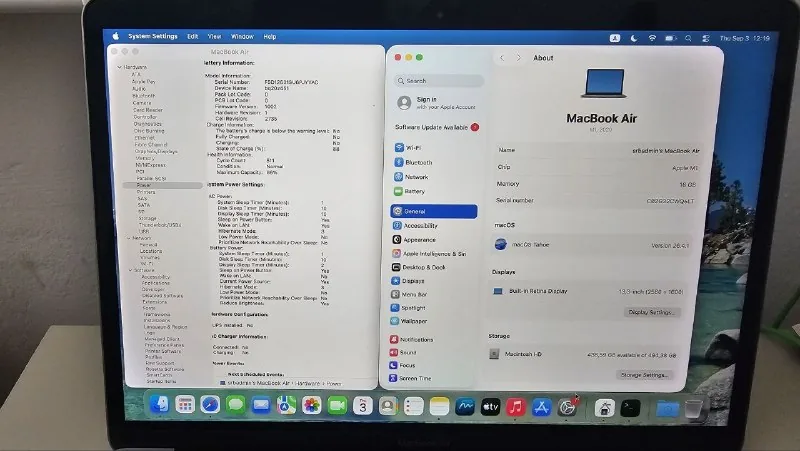This screenshot has height=451, width=800.
Task: Open Notes app in Dock
Action: coord(439,407)
